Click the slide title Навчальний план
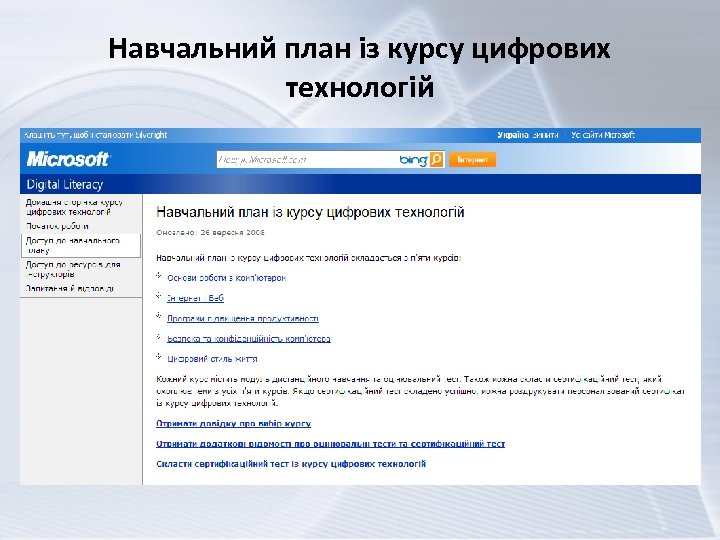 click(x=360, y=68)
